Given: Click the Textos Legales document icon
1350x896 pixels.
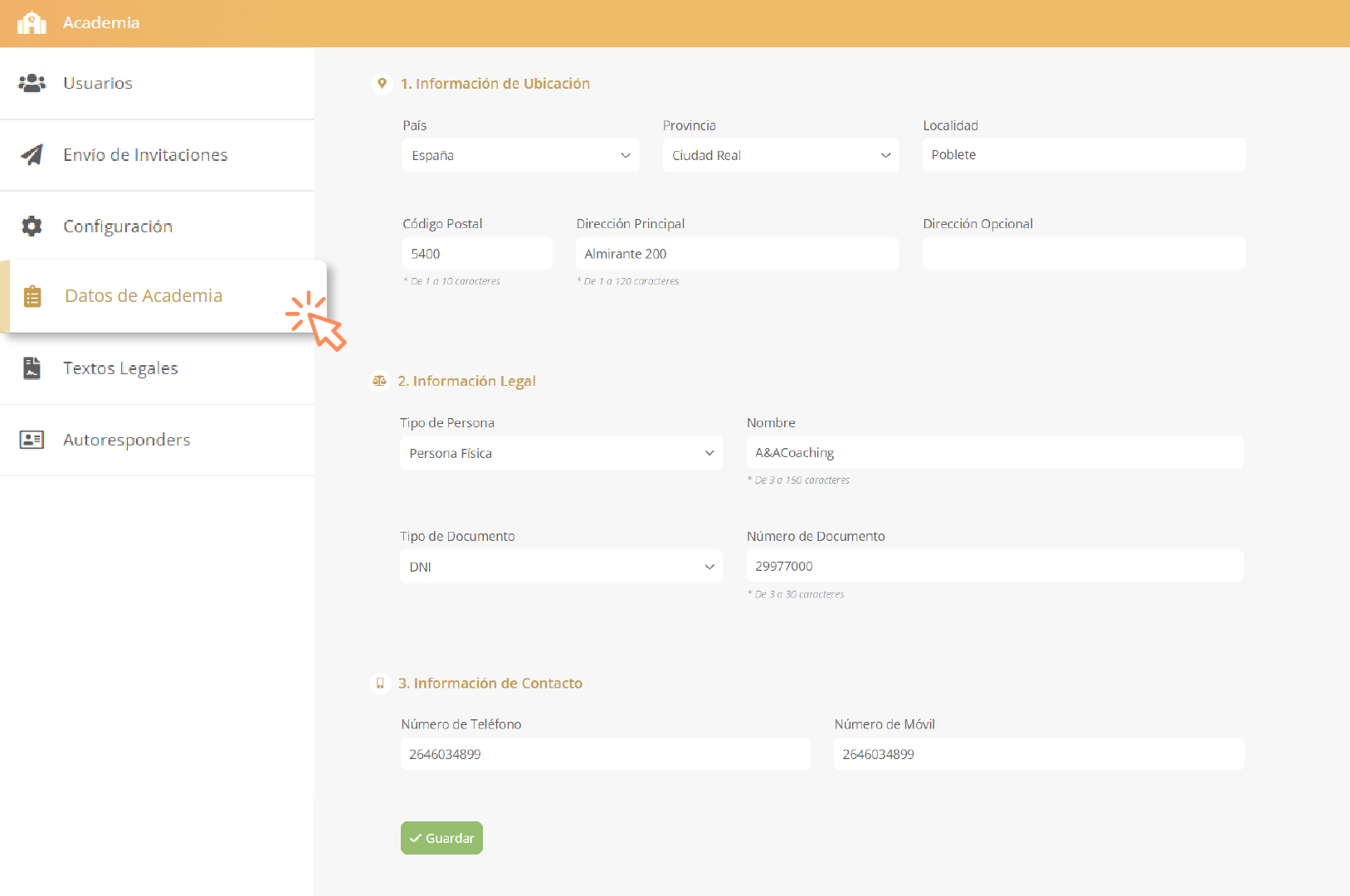Looking at the screenshot, I should click(x=32, y=368).
